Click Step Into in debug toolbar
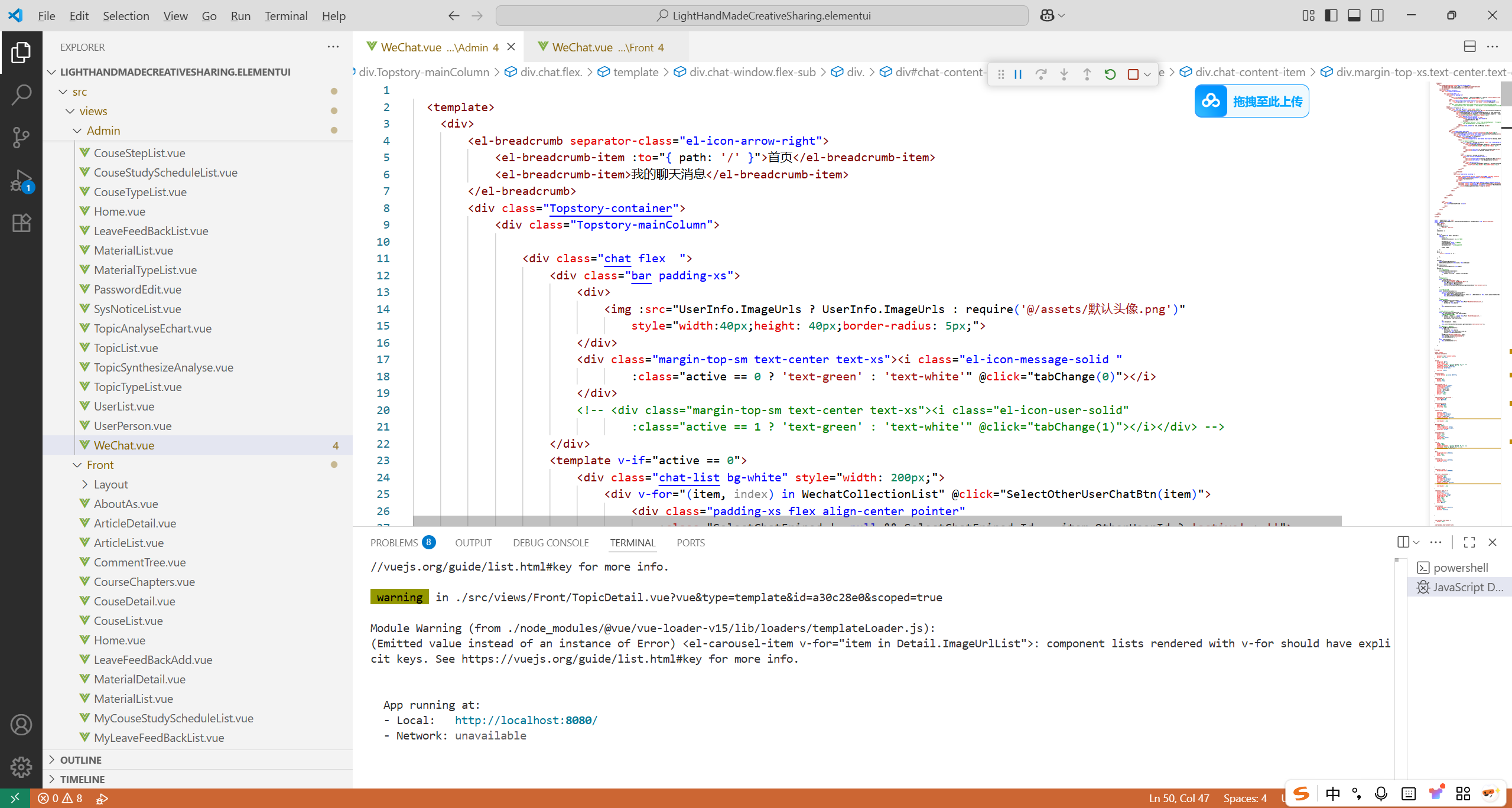Viewport: 1512px width, 808px height. point(1064,74)
